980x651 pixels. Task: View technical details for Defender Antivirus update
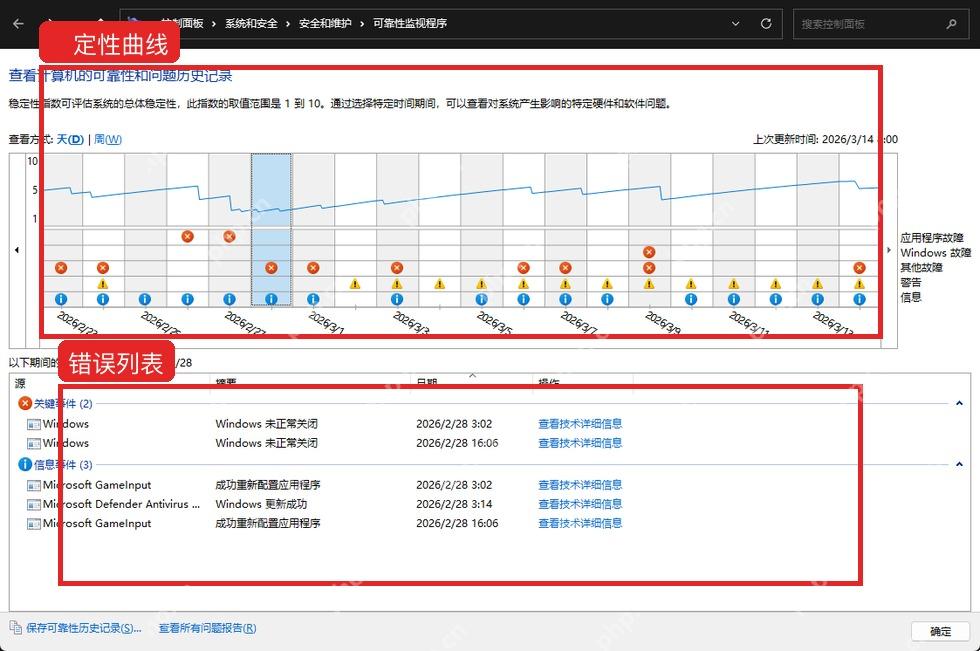[x=580, y=504]
